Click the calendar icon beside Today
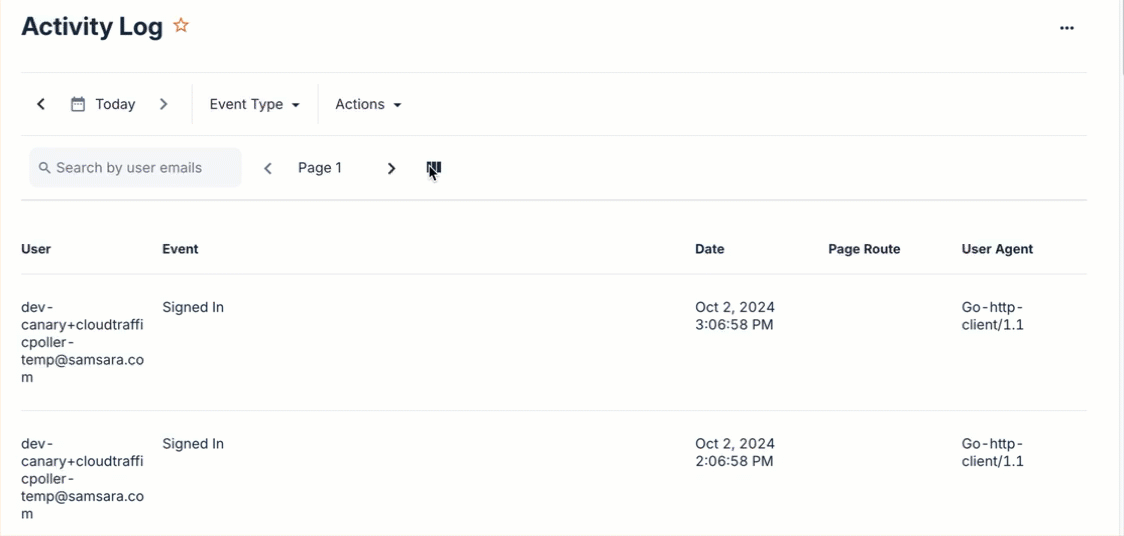The image size is (1124, 536). click(x=78, y=104)
